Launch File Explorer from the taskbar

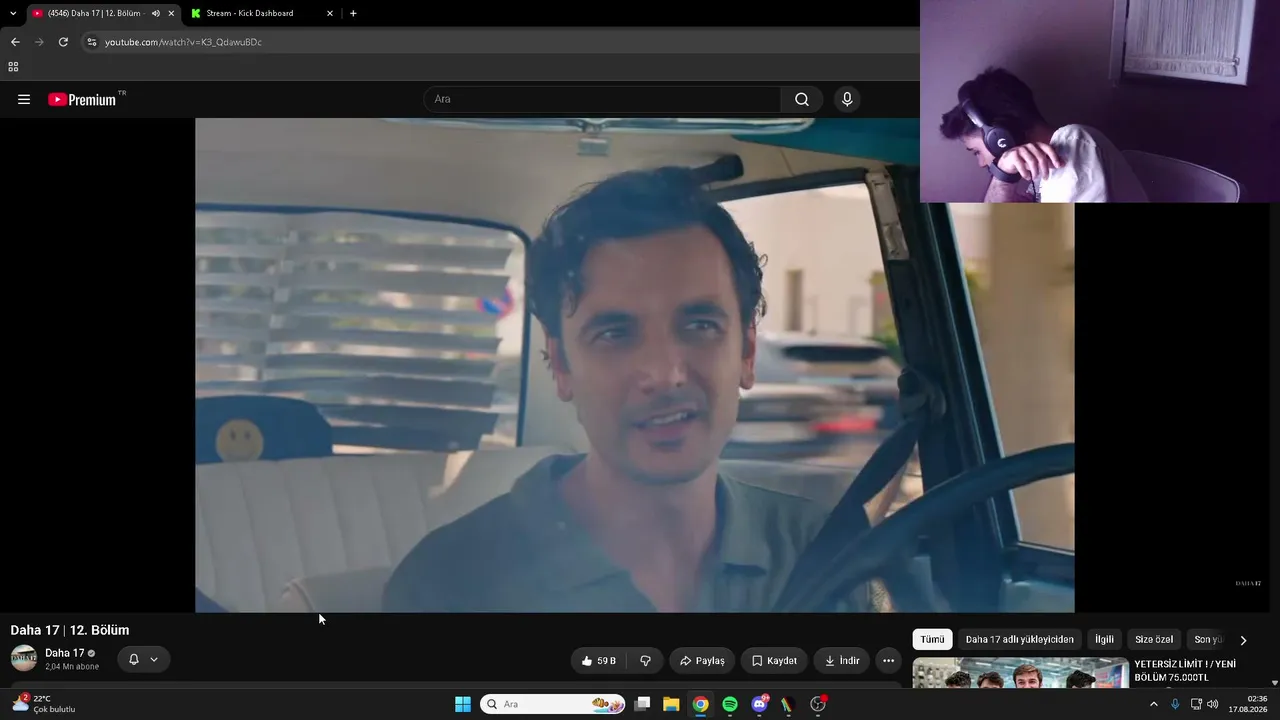[x=671, y=704]
